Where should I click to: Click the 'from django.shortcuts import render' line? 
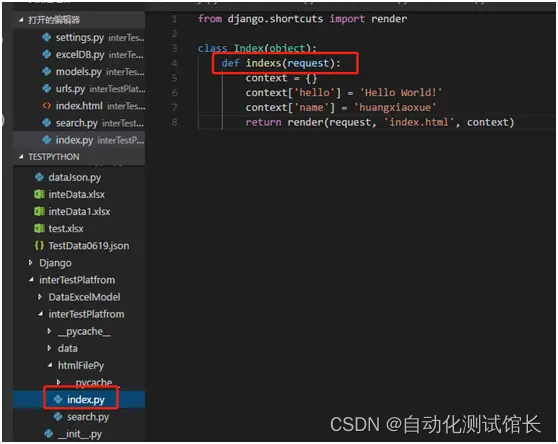coord(302,18)
